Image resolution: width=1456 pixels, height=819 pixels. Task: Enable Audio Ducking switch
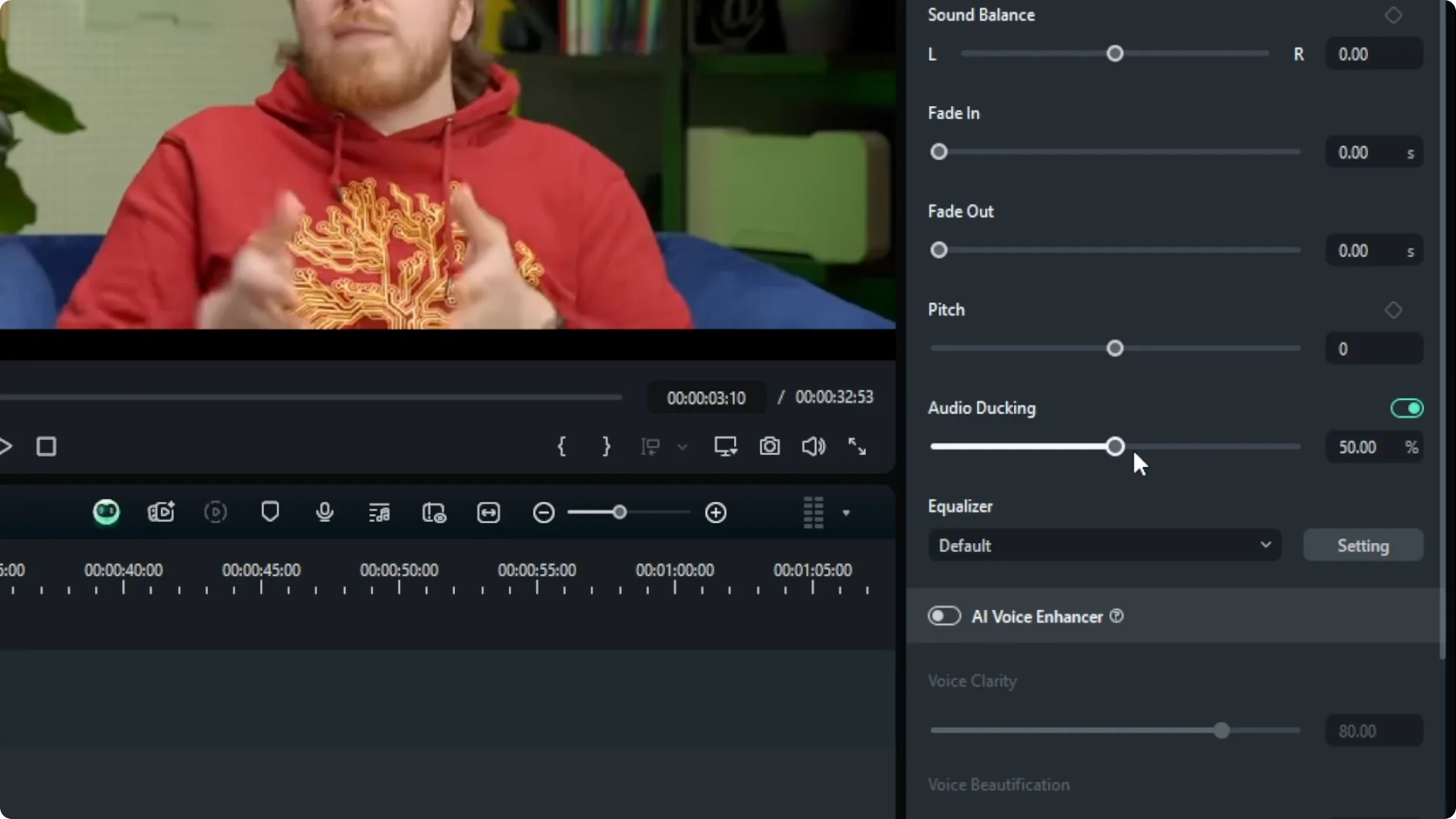point(1407,408)
